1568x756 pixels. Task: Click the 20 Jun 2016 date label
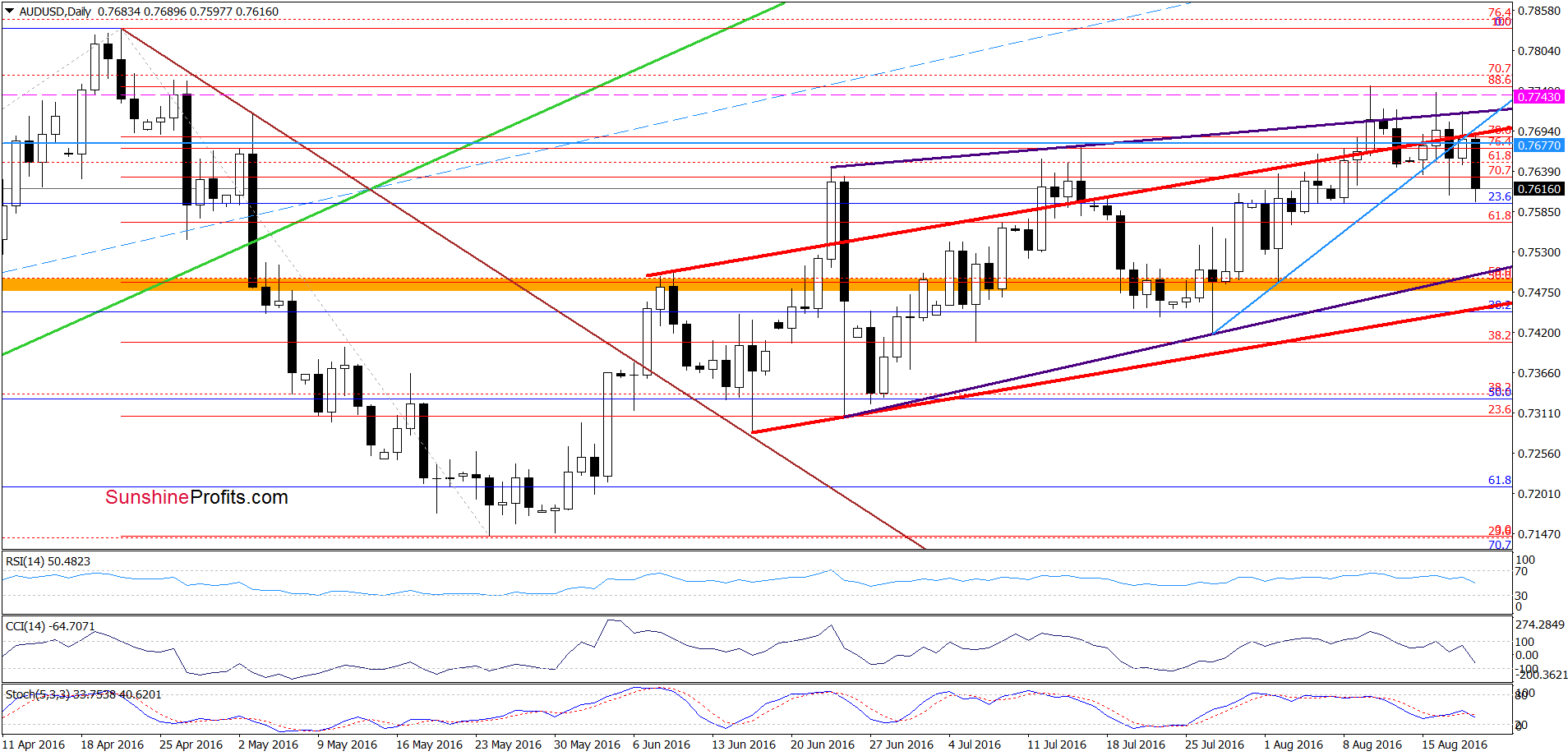823,744
